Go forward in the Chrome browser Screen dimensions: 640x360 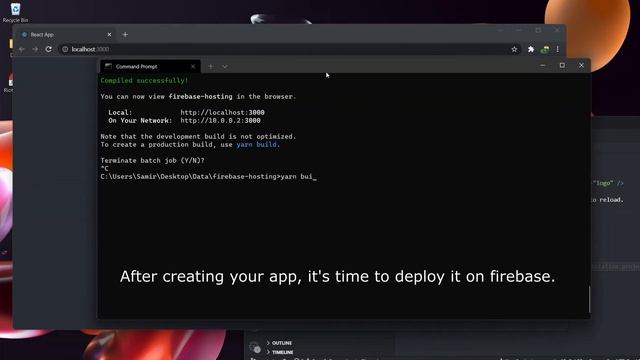35,49
